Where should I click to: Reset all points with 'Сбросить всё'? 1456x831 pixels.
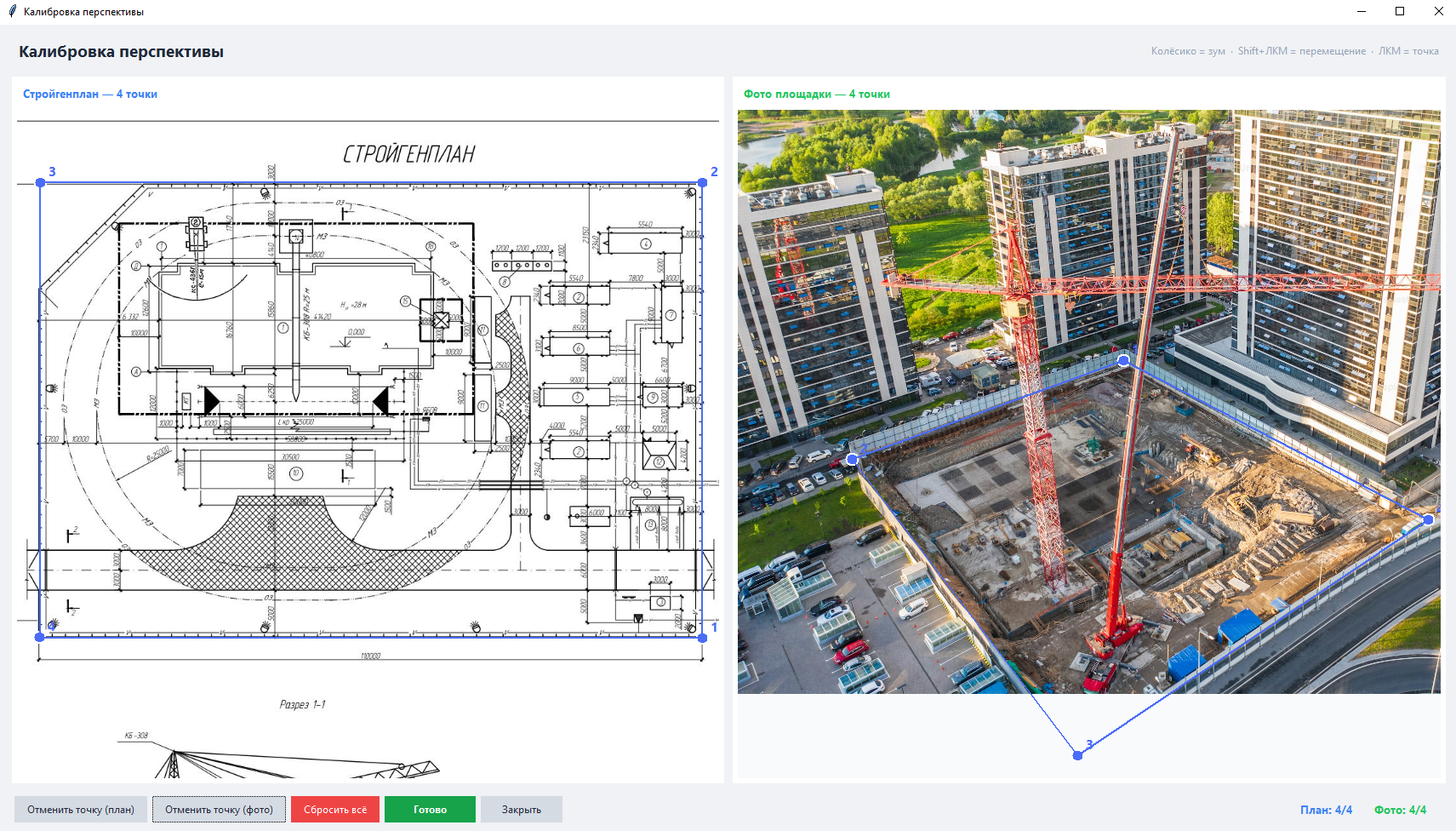click(x=335, y=810)
